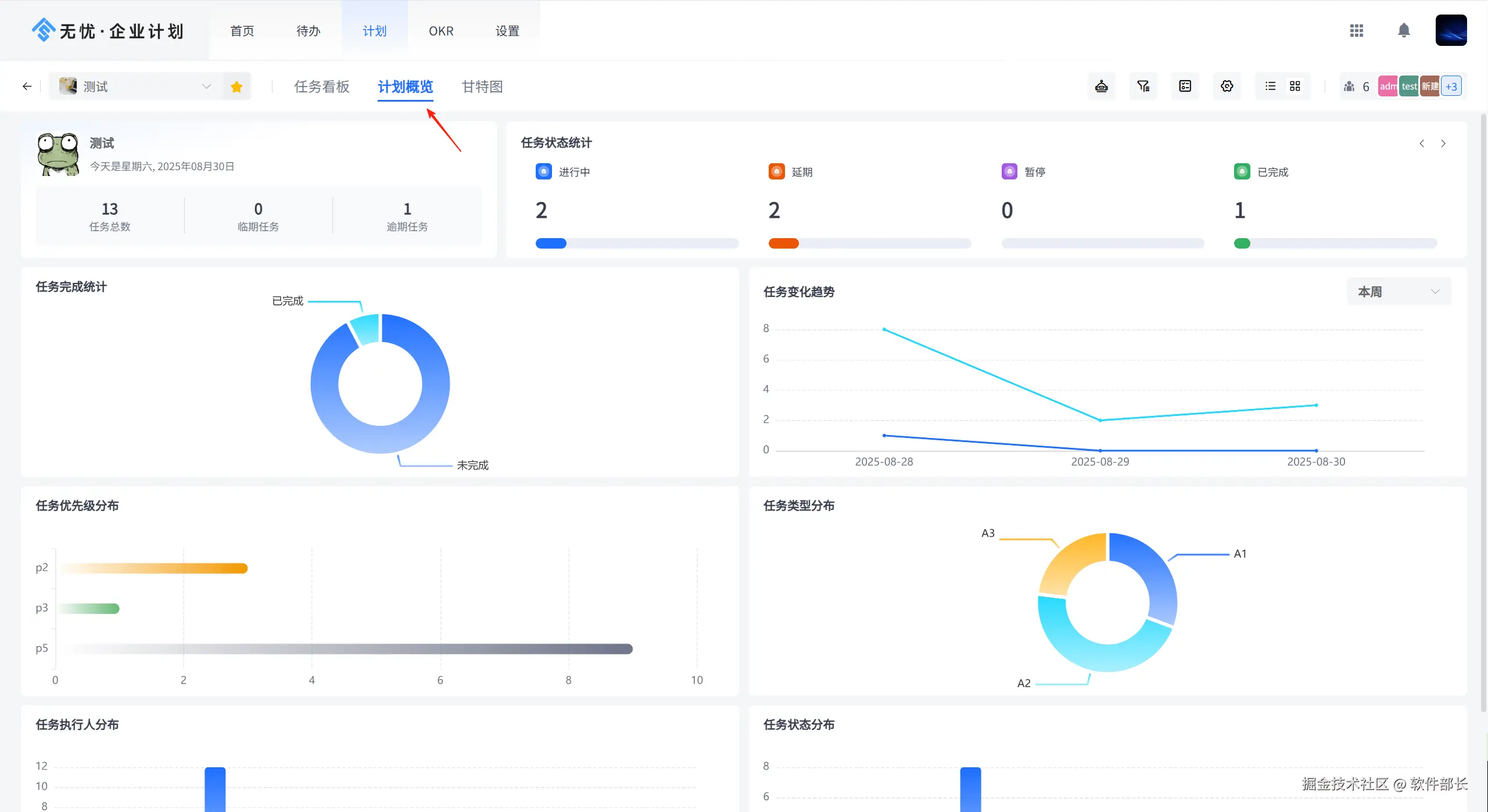
Task: Open plan settings gear icon
Action: click(x=1227, y=87)
